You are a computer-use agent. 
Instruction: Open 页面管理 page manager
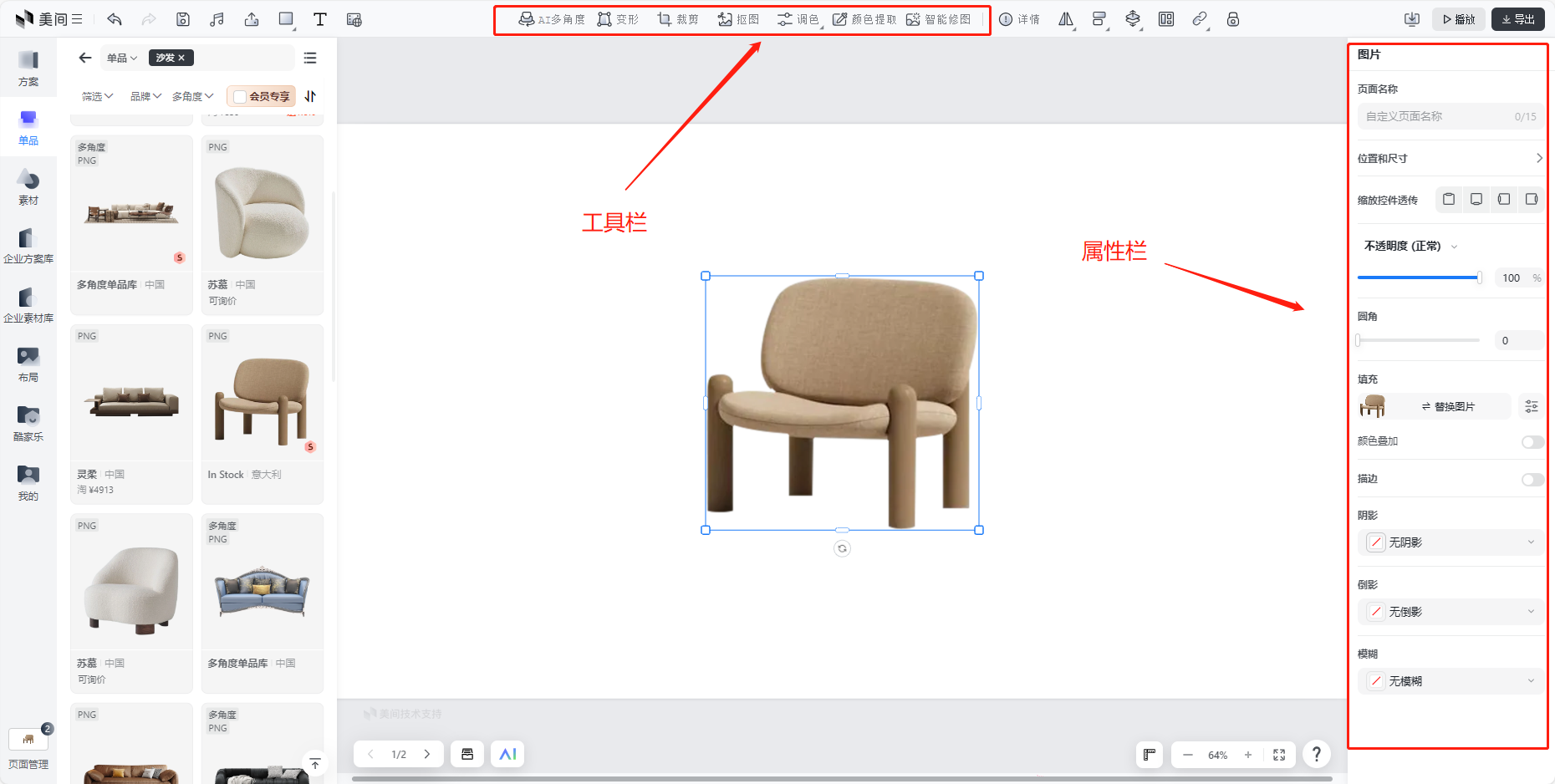point(28,749)
